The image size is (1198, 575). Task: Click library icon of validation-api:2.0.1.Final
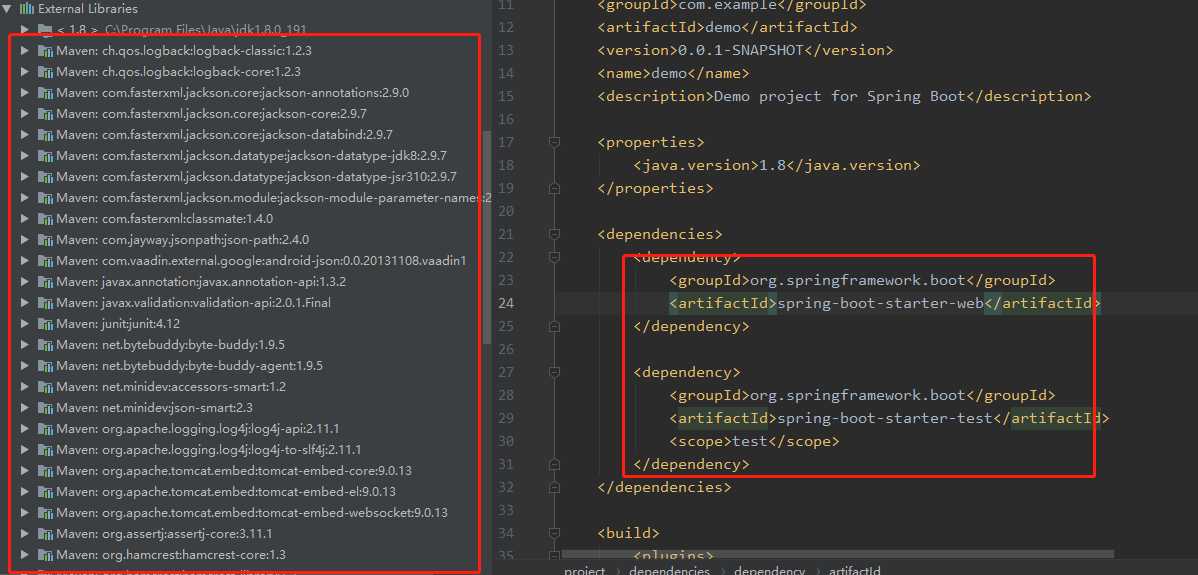(x=46, y=303)
